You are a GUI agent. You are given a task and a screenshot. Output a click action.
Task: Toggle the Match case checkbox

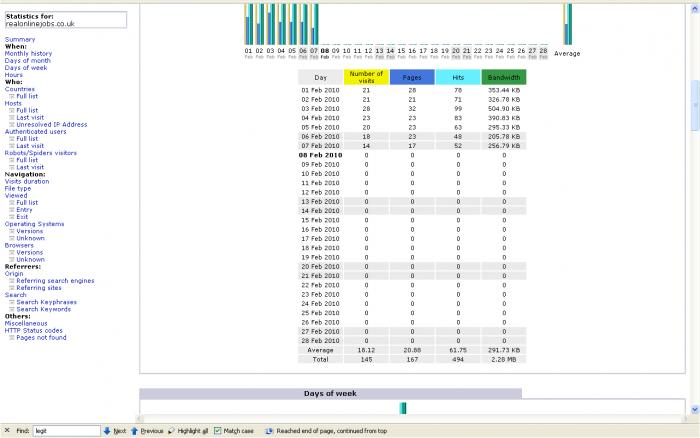(217, 431)
